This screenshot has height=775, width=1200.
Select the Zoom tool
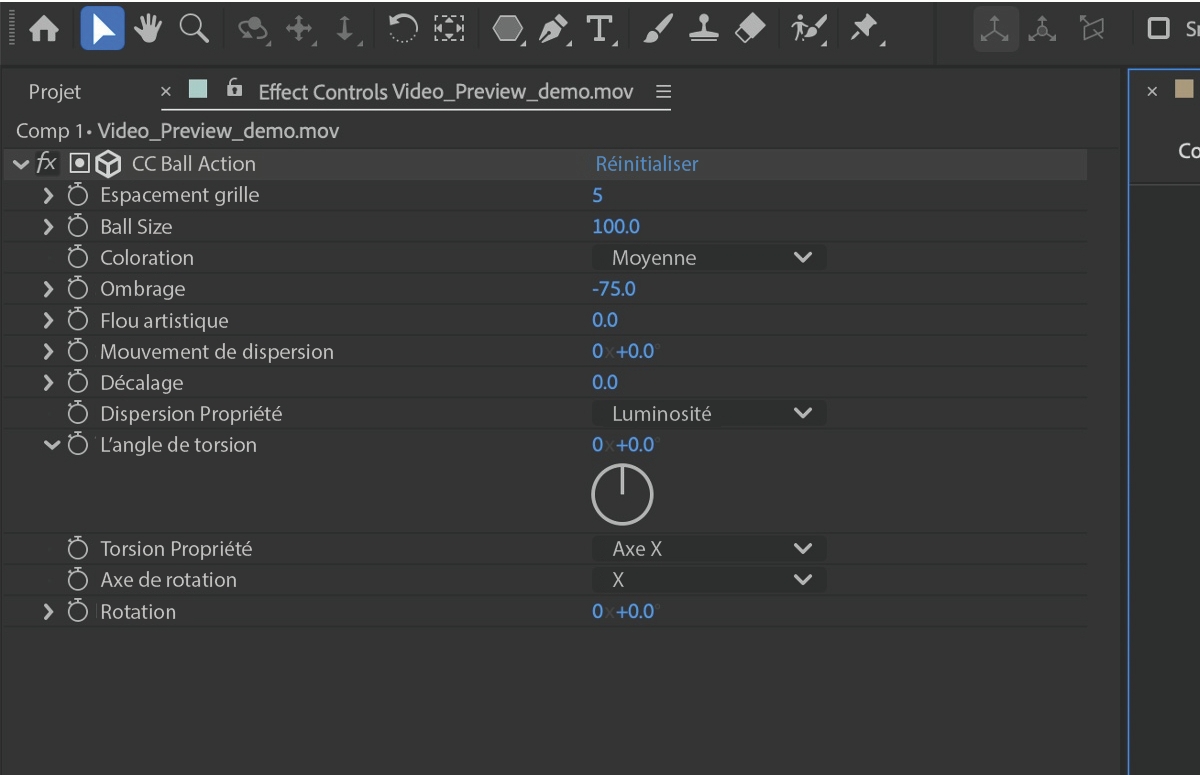(x=193, y=28)
